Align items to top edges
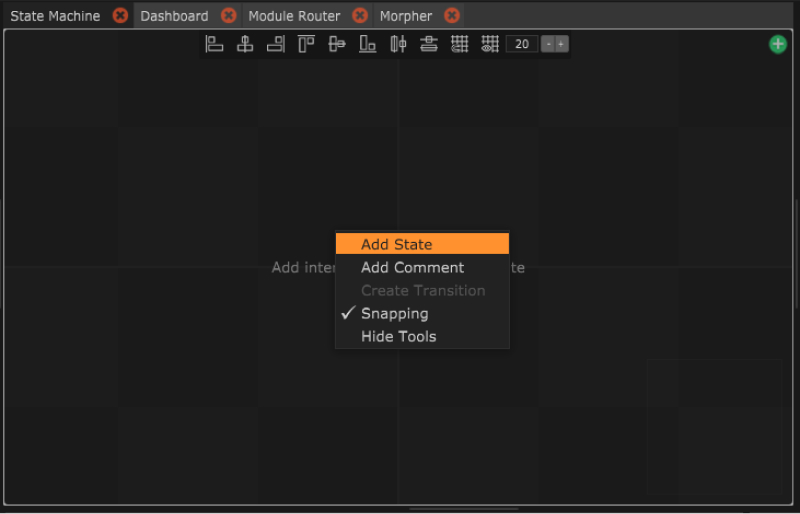800x514 pixels. [306, 44]
